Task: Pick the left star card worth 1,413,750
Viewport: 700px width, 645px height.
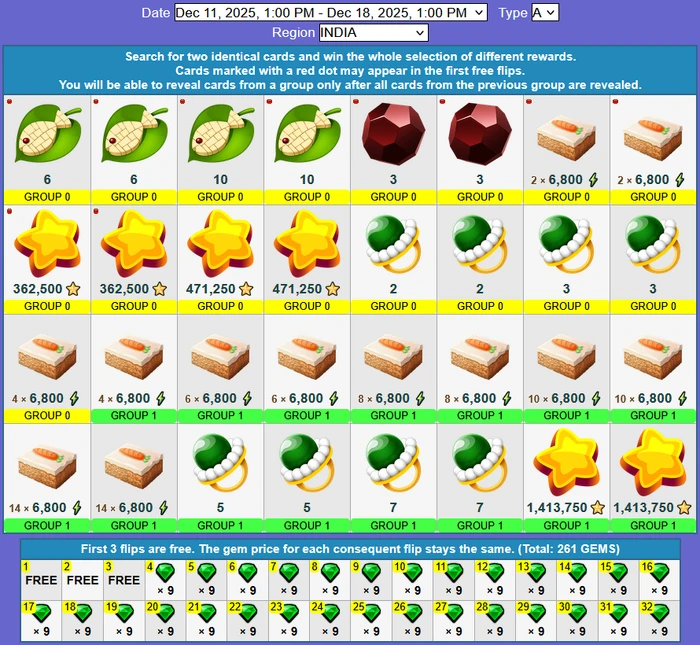Action: [x=567, y=478]
